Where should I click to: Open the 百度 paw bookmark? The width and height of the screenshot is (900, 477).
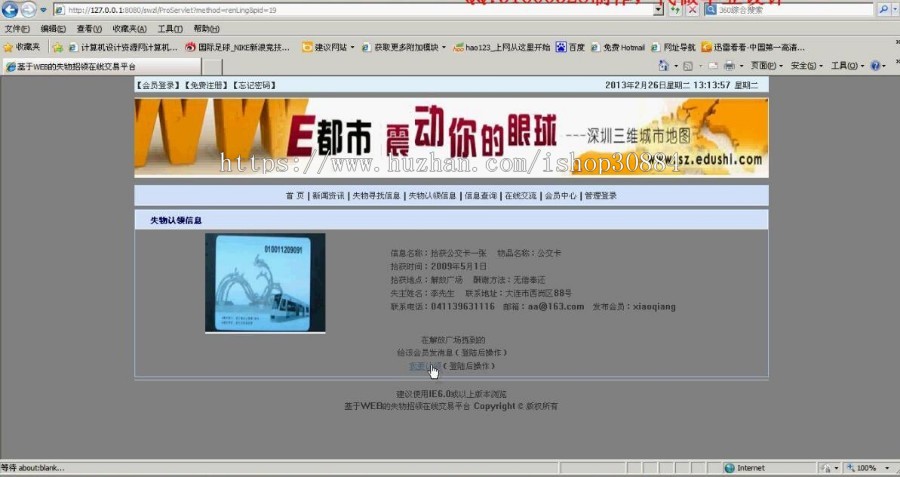point(570,47)
